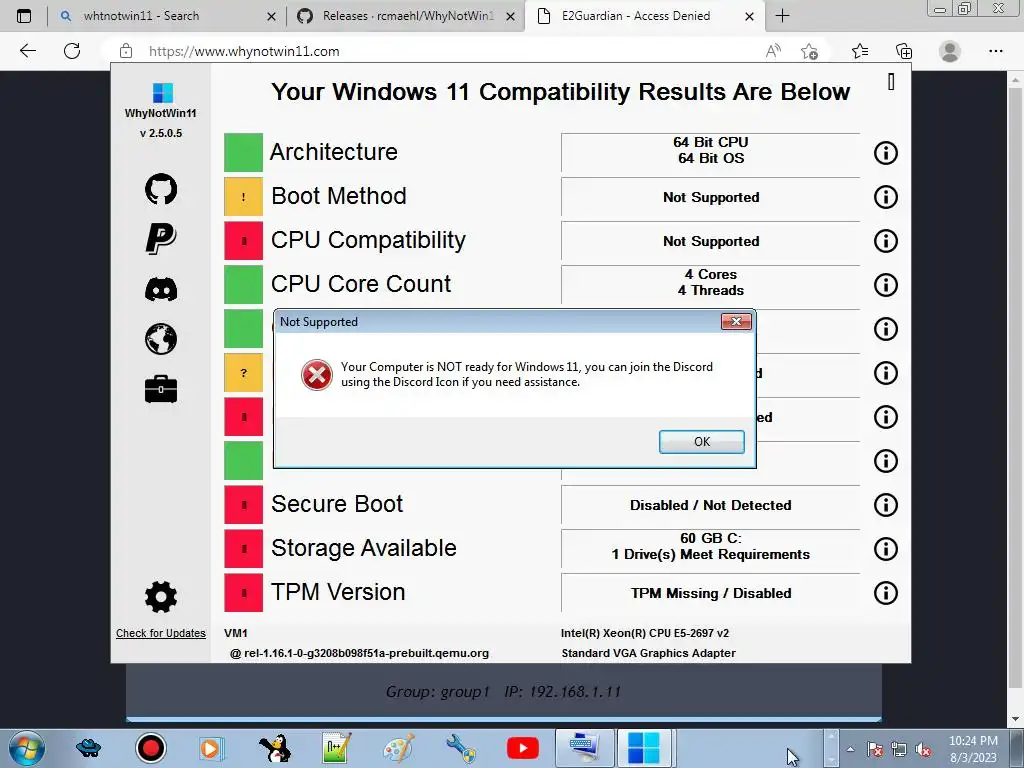Open the Discord icon in sidebar

click(161, 289)
